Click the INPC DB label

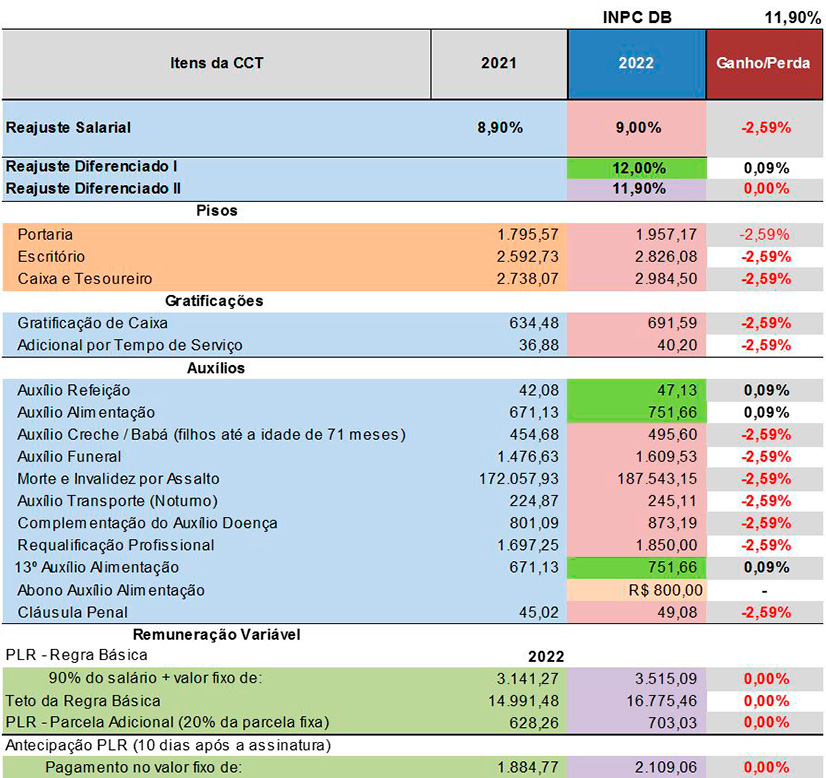click(637, 17)
